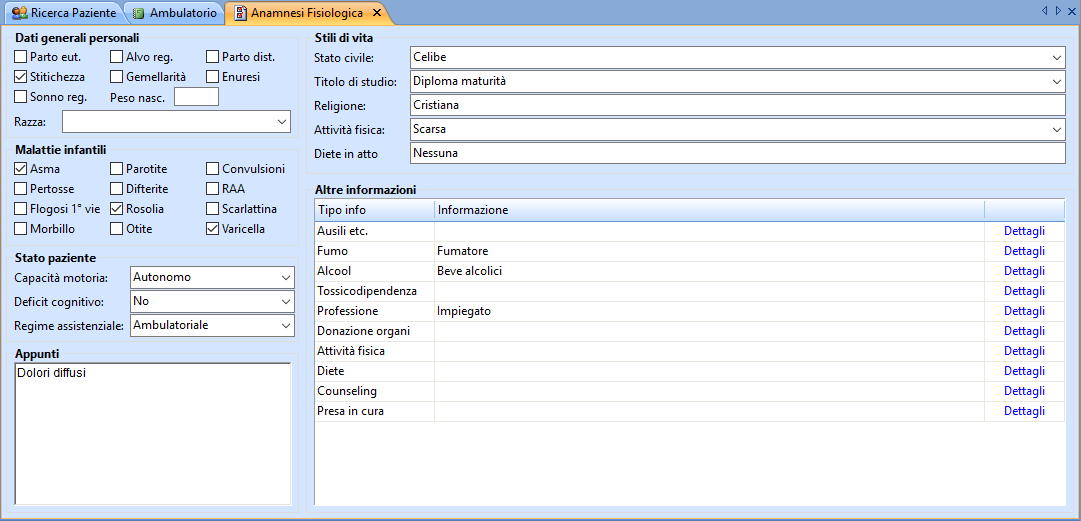Click the Peso nasc. input field
Screen dimensions: 1081x521
(196, 96)
